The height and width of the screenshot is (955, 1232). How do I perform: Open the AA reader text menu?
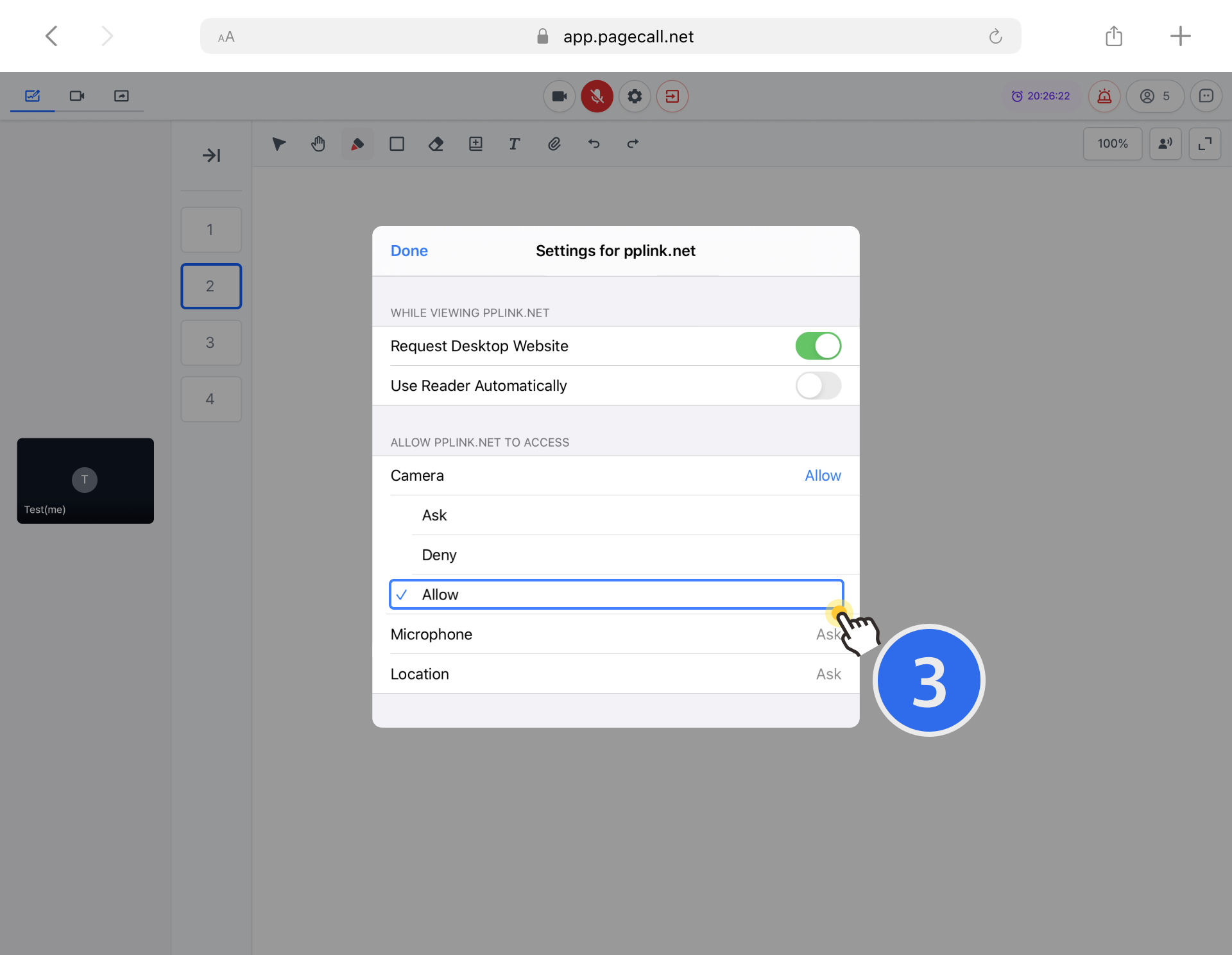(x=226, y=37)
